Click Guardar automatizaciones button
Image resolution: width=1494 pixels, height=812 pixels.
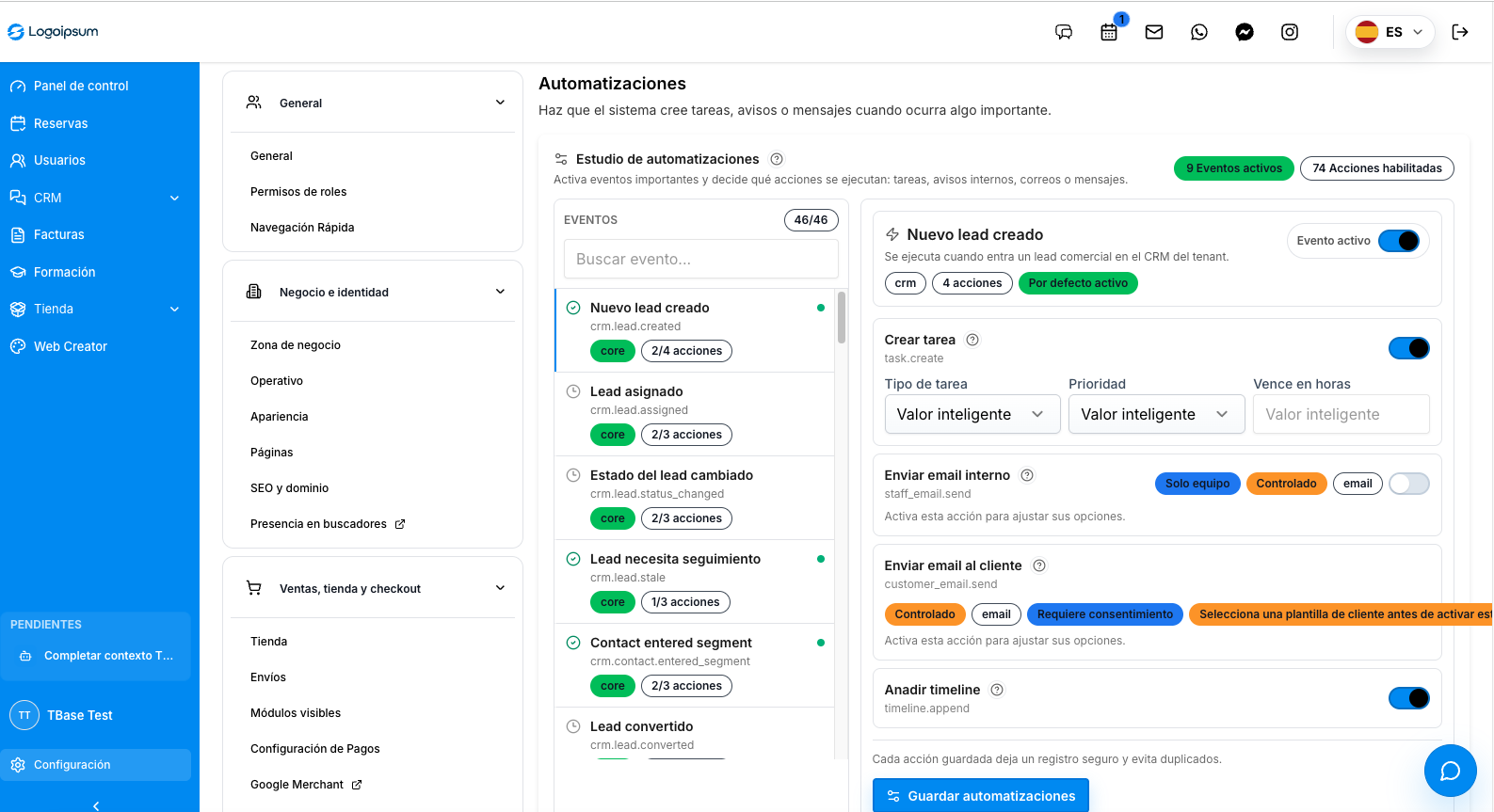[981, 795]
